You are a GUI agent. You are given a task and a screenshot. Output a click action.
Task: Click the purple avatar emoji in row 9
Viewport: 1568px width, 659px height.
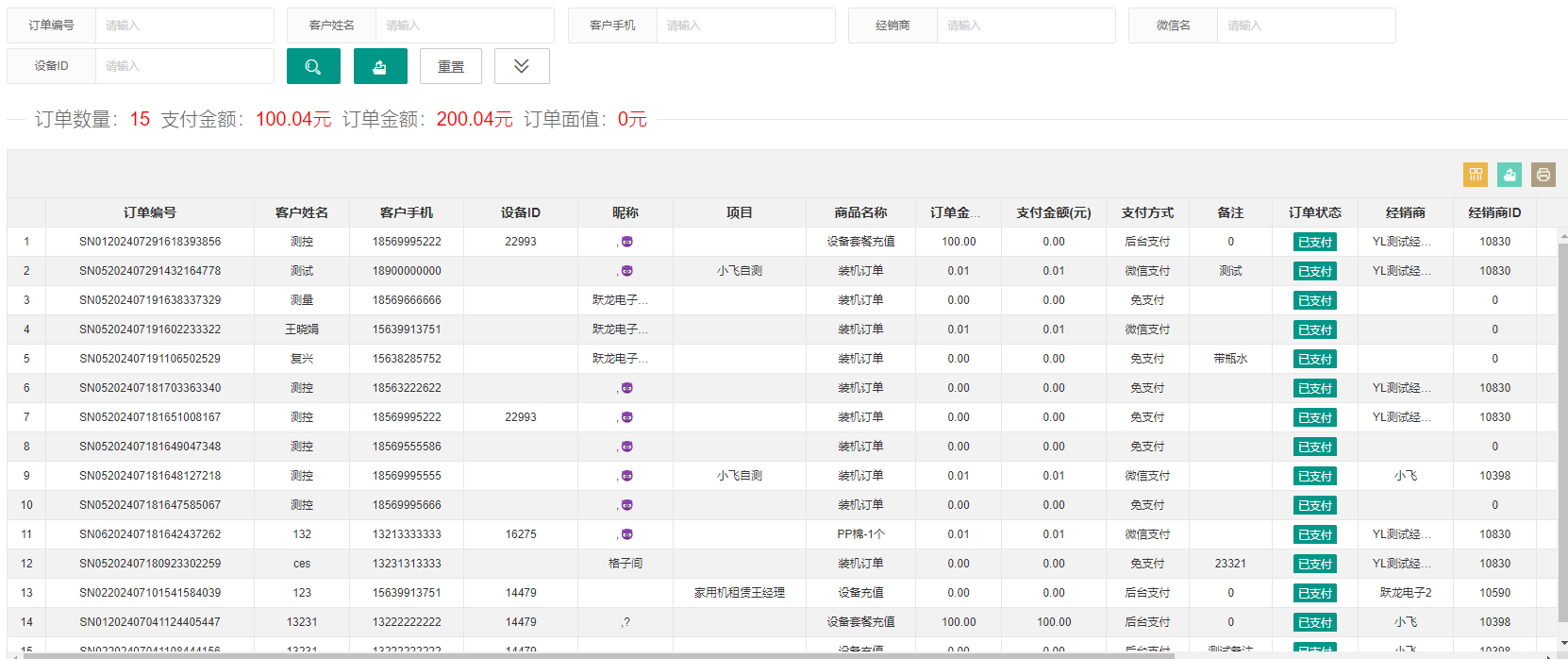tap(627, 476)
